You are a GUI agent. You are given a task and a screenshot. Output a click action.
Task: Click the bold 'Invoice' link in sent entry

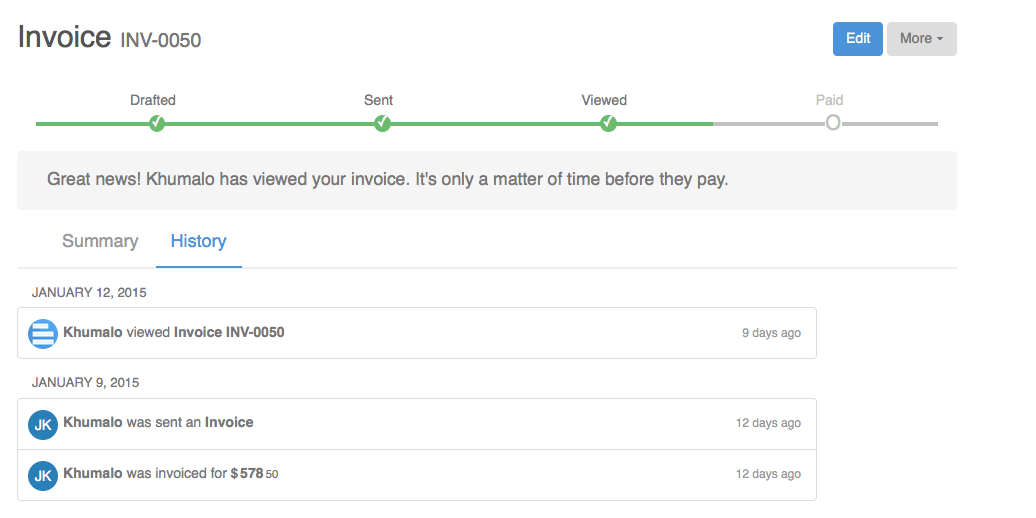coord(229,422)
